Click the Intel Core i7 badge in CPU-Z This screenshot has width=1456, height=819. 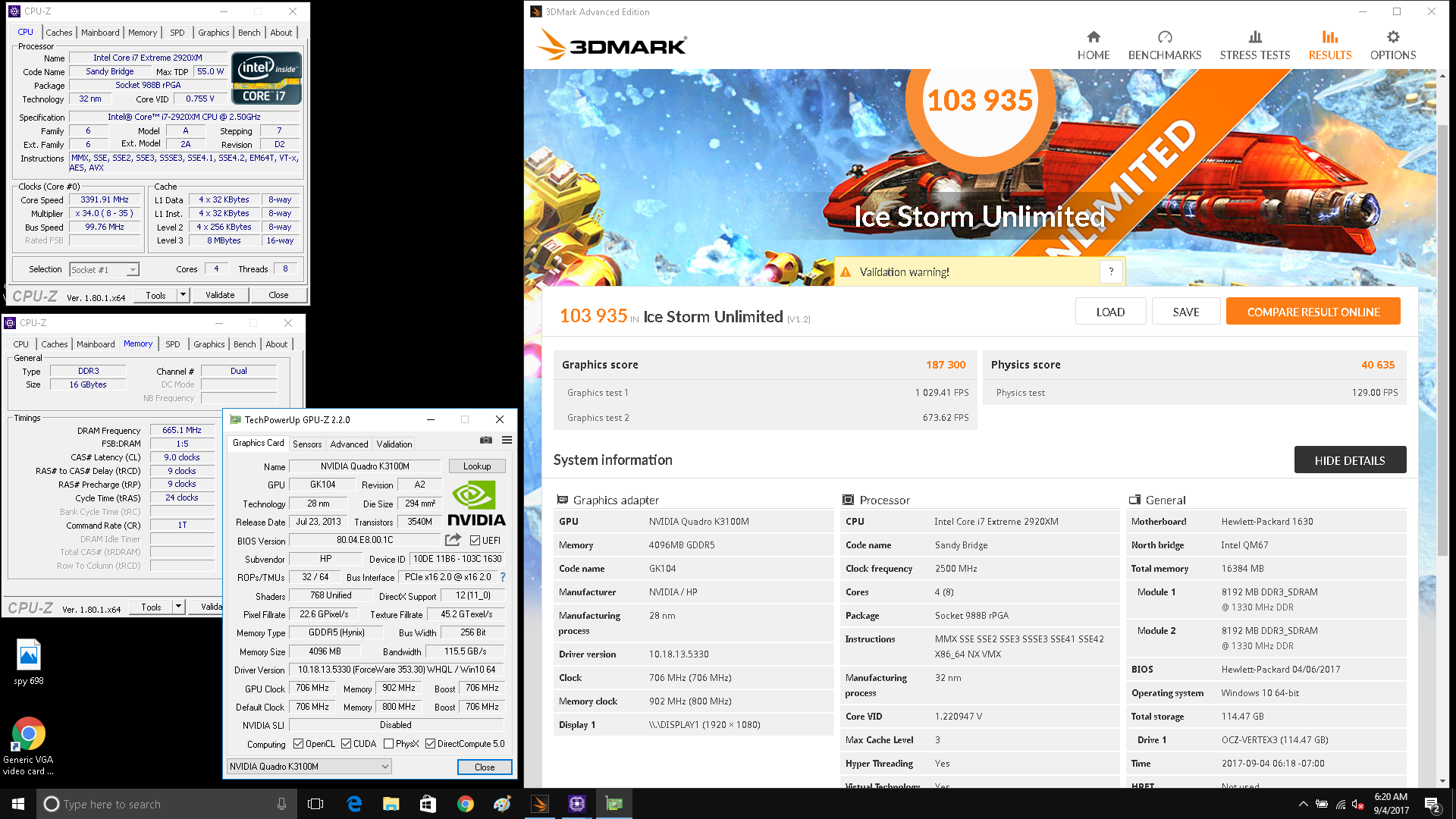pos(266,78)
